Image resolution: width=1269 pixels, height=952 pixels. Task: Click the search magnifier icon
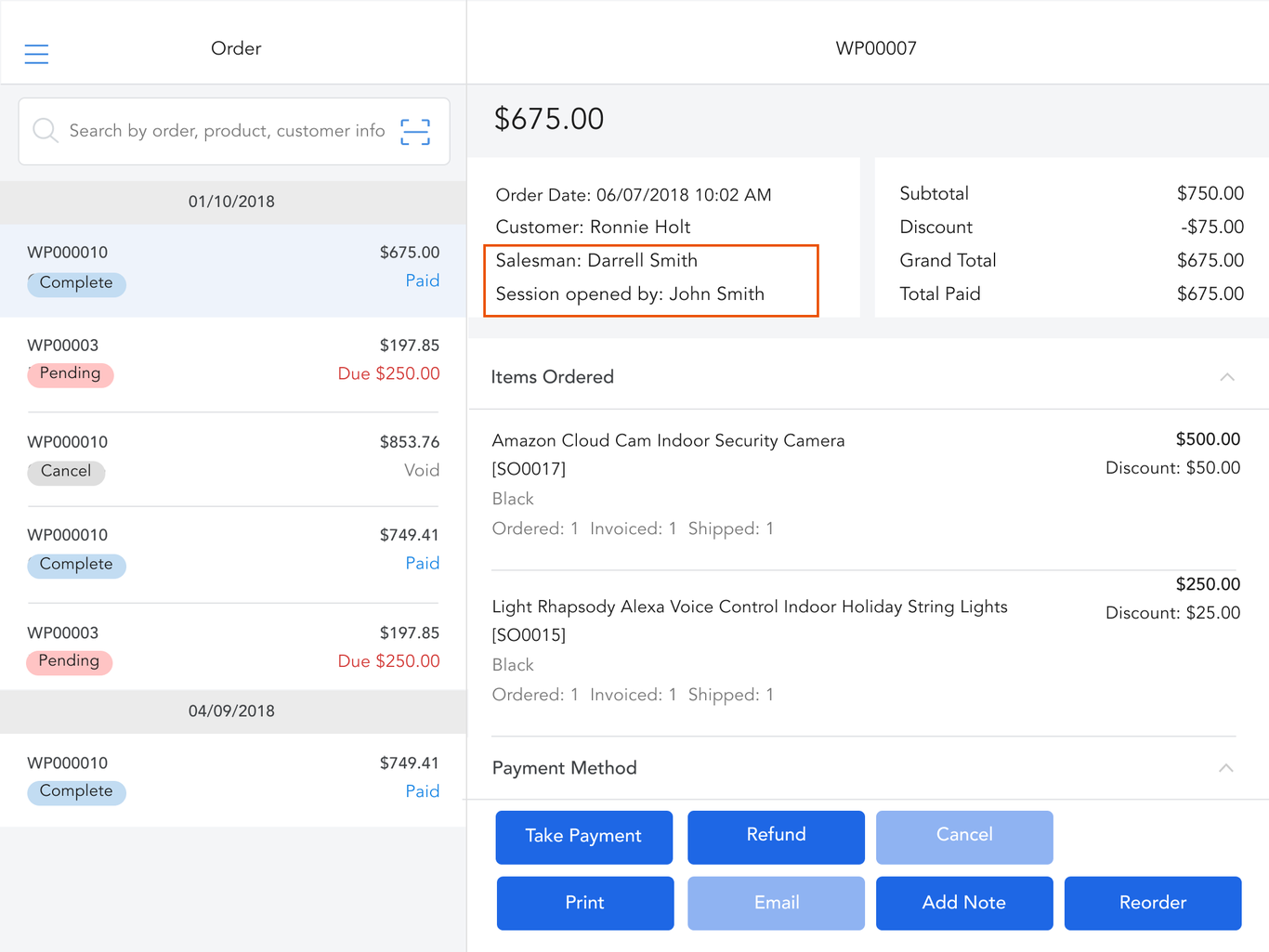[45, 131]
